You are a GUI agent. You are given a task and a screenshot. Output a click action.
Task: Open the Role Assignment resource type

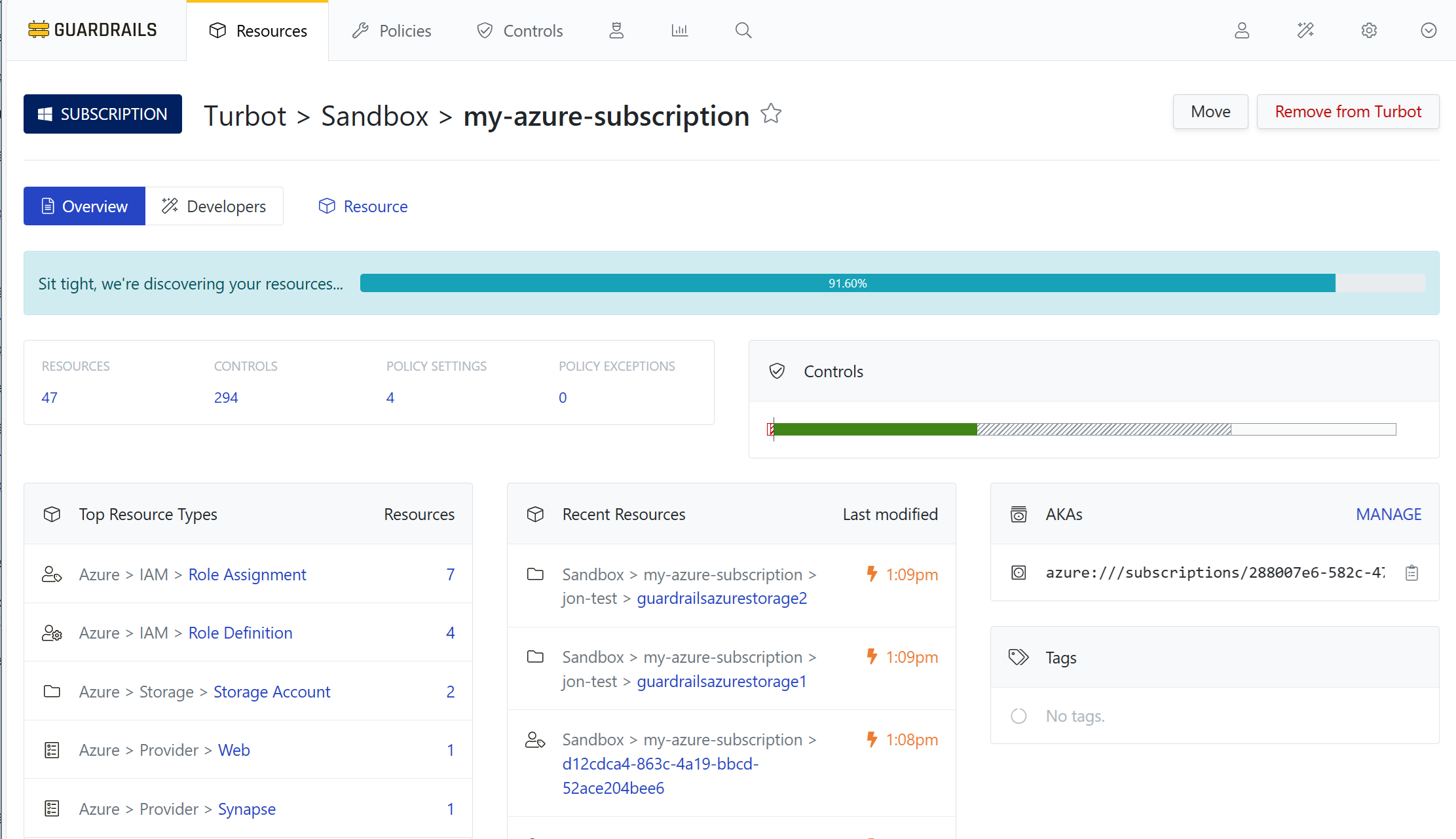pyautogui.click(x=247, y=574)
